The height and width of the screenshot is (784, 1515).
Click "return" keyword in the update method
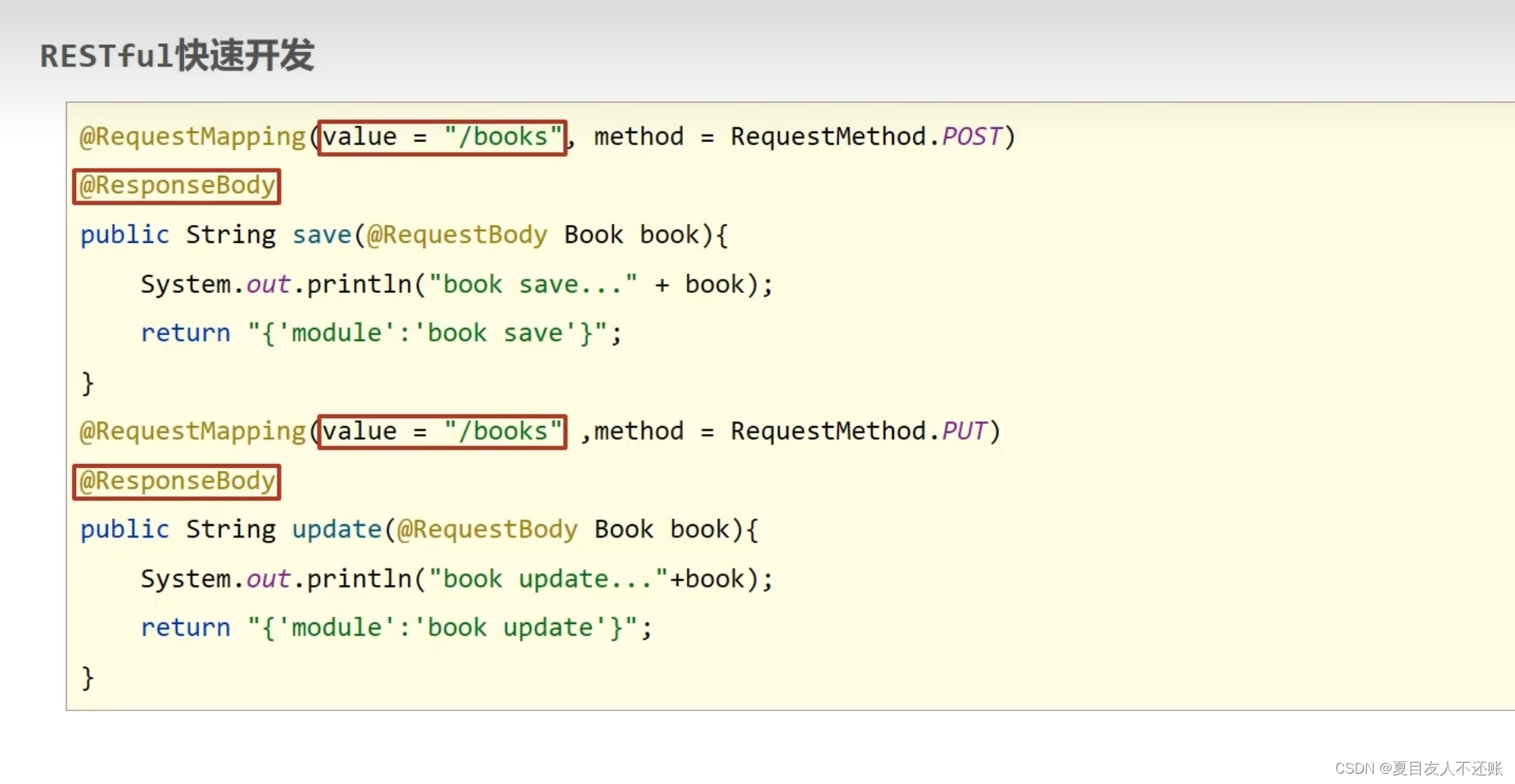coord(185,627)
